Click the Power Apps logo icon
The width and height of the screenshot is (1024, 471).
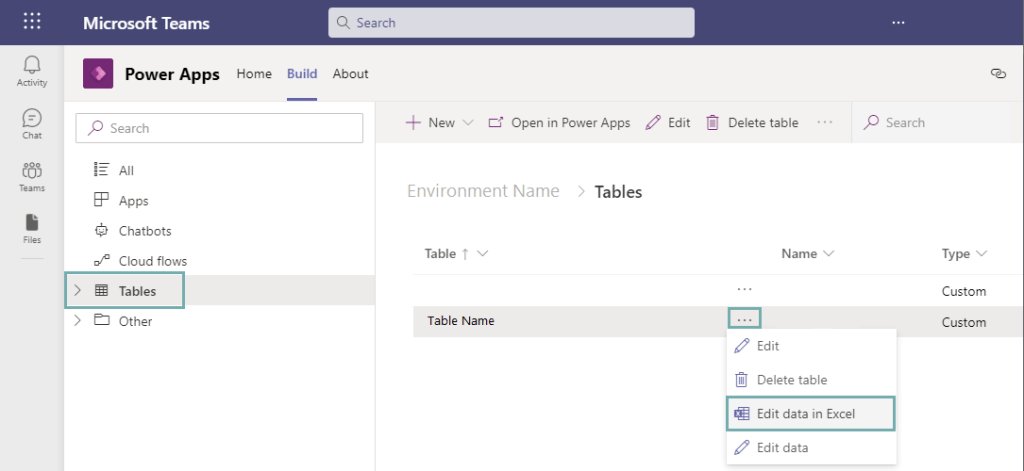98,74
